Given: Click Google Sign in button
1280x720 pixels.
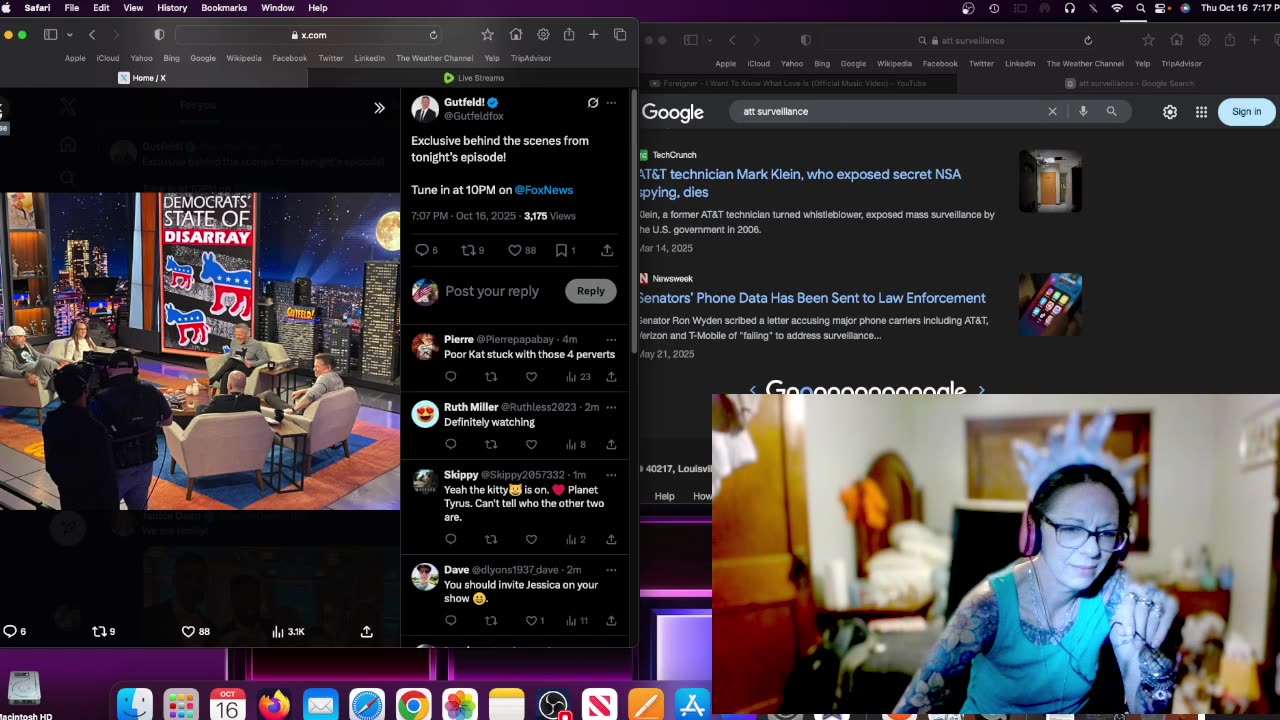Looking at the screenshot, I should (1246, 111).
